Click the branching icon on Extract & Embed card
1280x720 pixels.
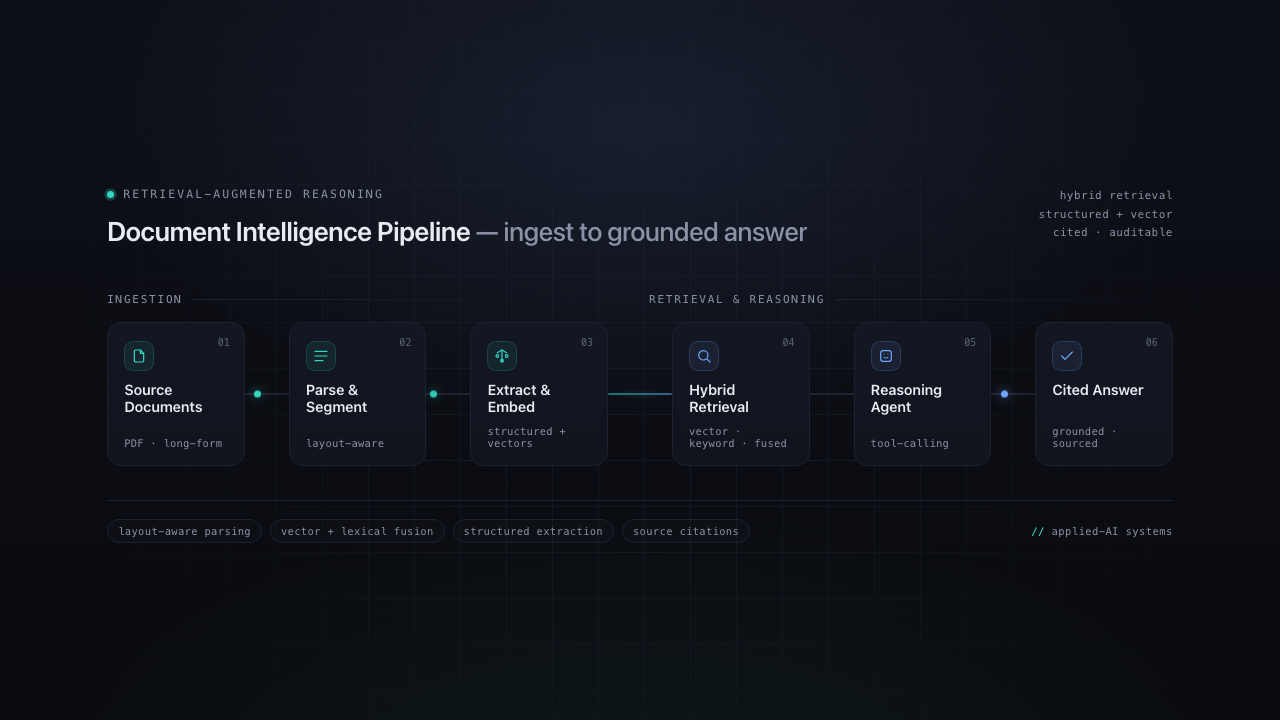502,356
